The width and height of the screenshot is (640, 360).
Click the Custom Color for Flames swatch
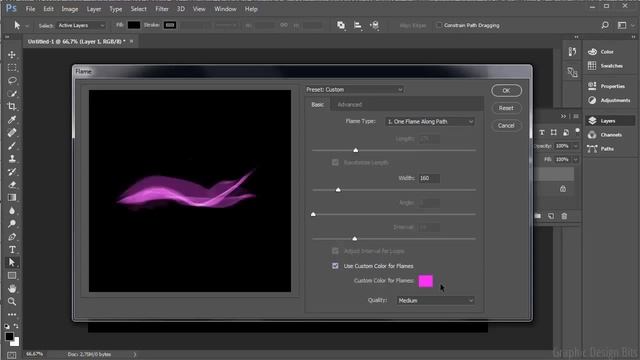425,281
